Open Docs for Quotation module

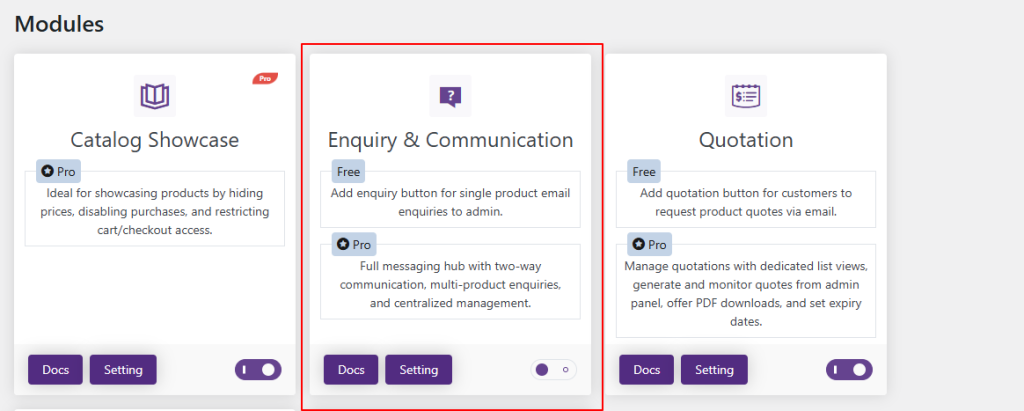(x=647, y=370)
